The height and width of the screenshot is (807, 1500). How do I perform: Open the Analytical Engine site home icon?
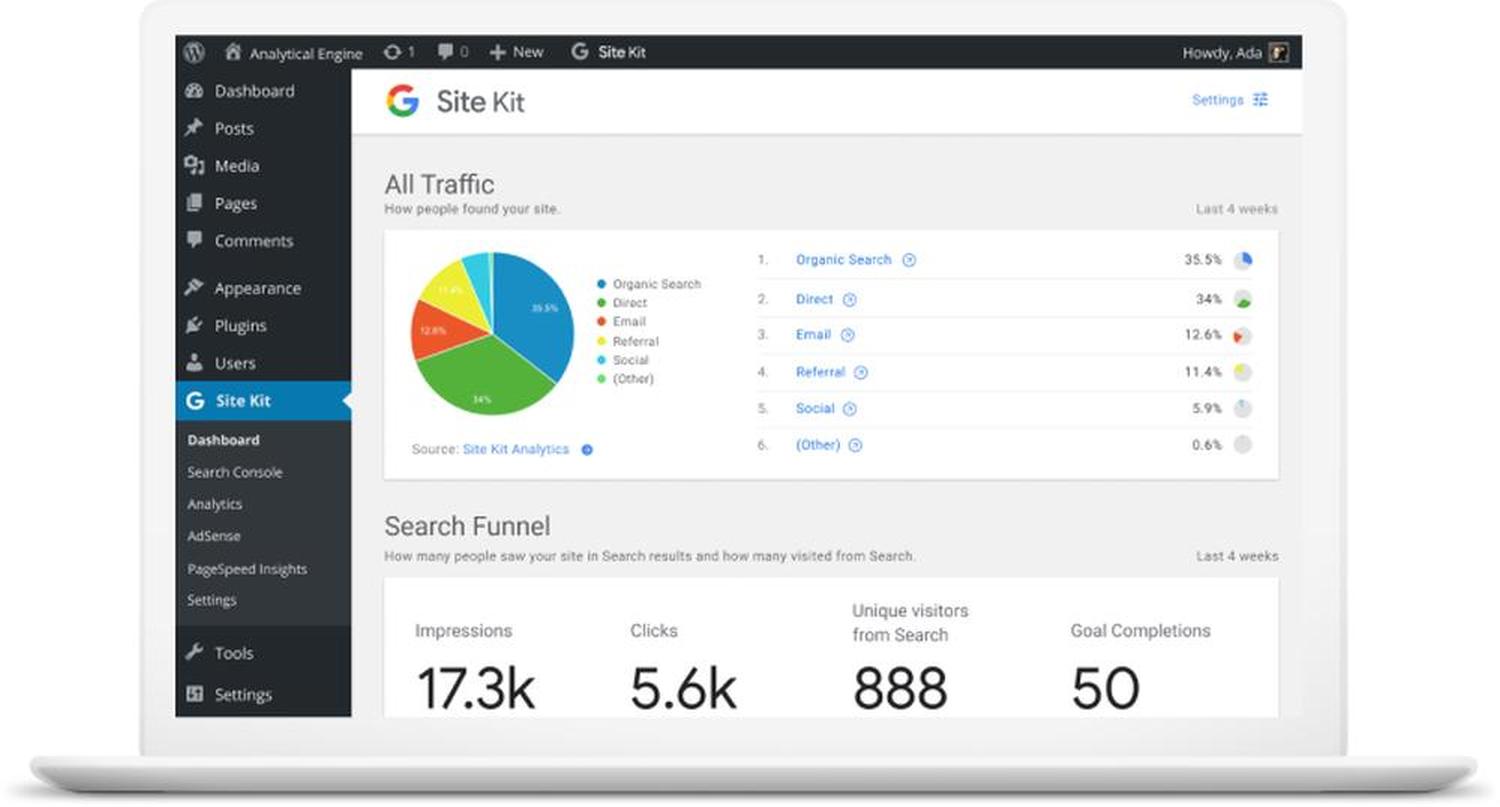(x=233, y=52)
